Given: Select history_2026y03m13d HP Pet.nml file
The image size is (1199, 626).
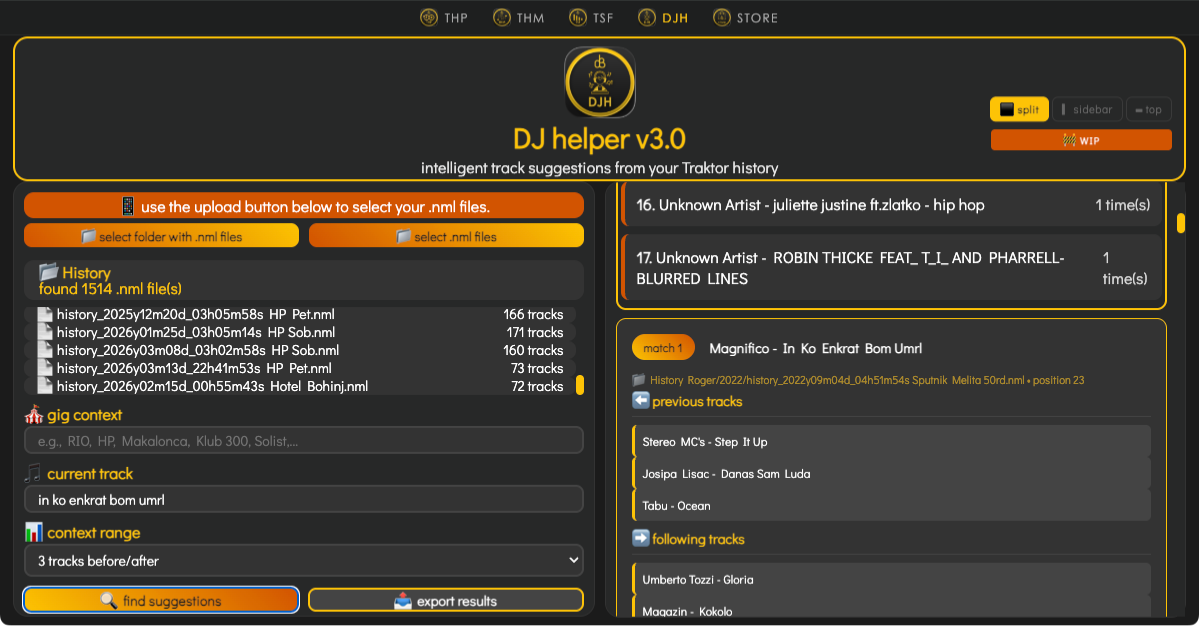Looking at the screenshot, I should click(300, 368).
